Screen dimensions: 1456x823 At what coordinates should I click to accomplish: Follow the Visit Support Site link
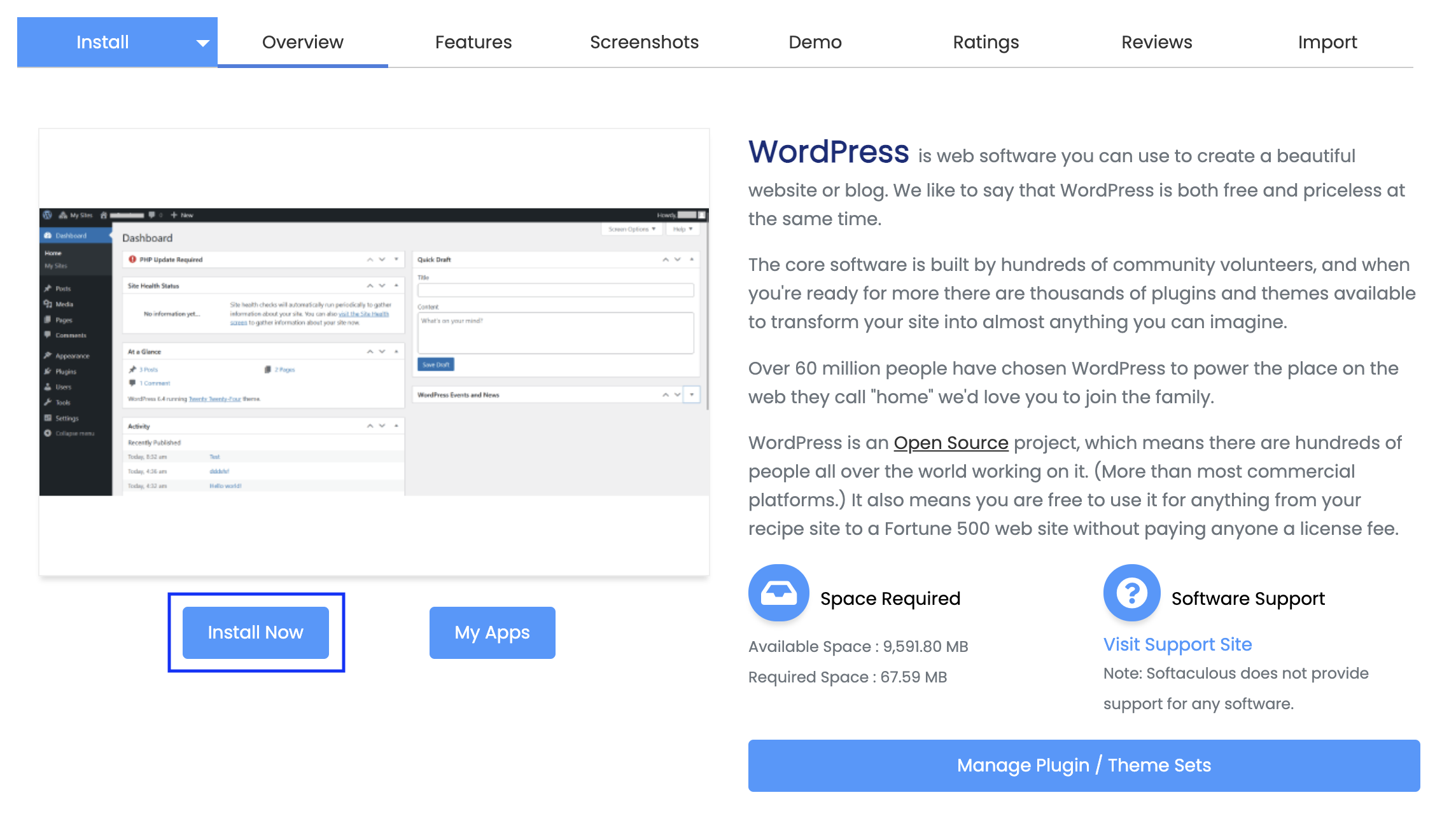(x=1177, y=644)
